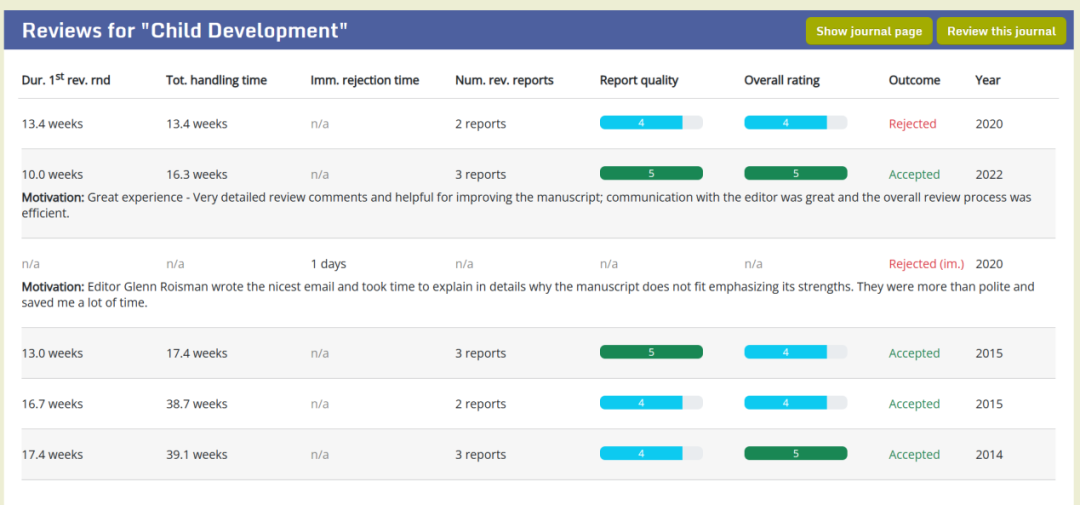Click report quality bar in 2020 Rejected row
1080x505 pixels.
point(651,123)
